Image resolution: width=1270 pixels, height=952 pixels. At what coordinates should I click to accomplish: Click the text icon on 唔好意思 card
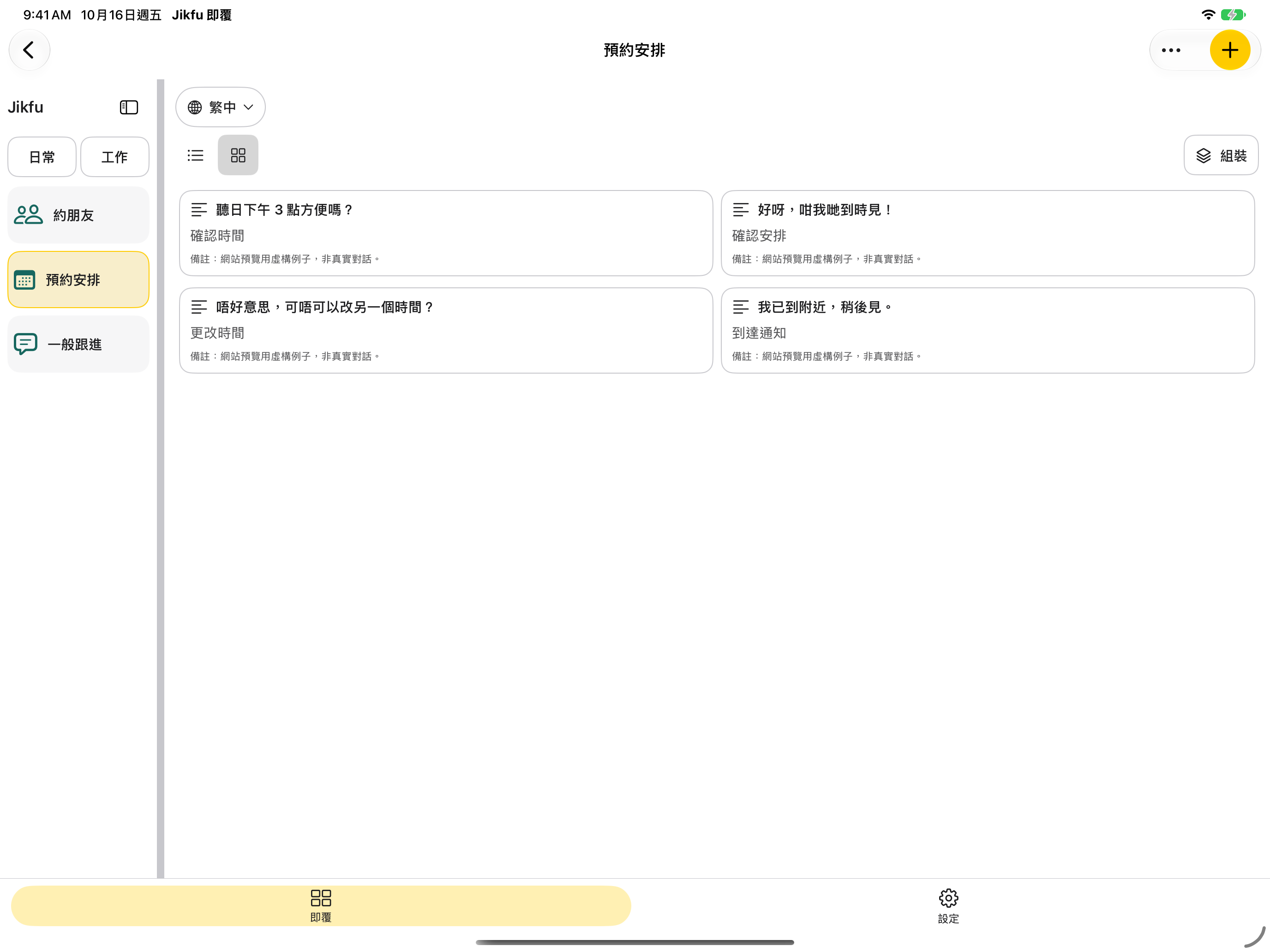[x=198, y=307]
